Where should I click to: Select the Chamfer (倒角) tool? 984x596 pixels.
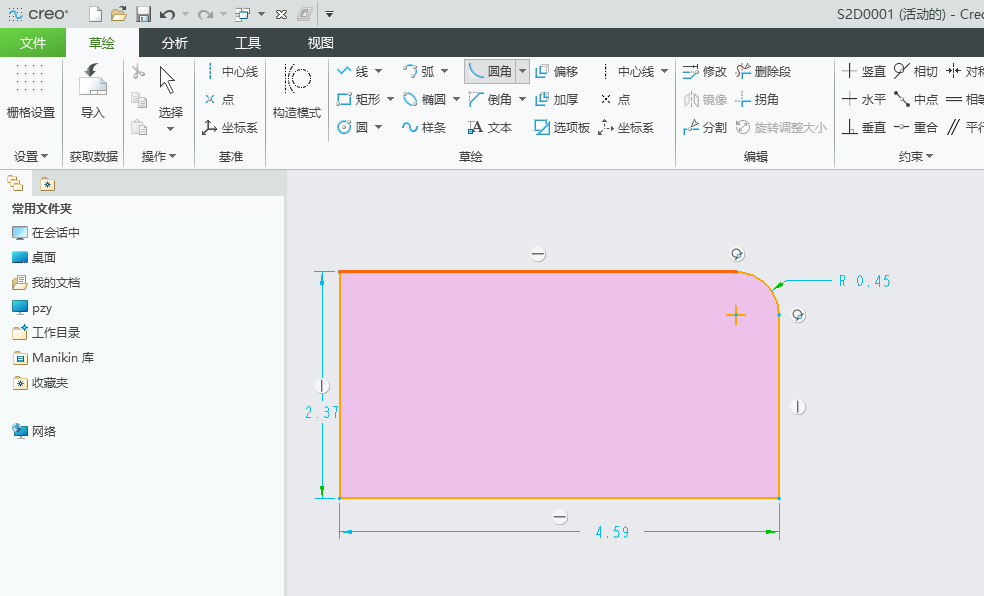(491, 99)
